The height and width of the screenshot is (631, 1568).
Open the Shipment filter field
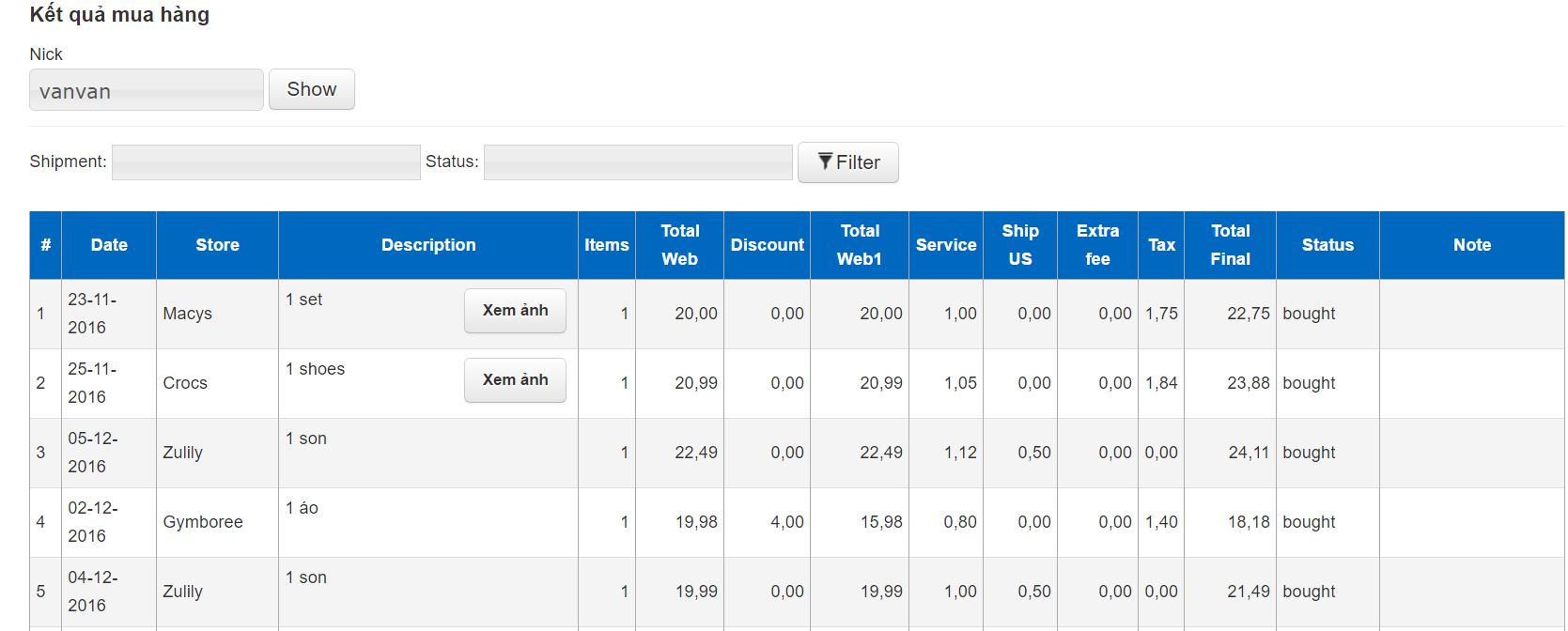[265, 162]
